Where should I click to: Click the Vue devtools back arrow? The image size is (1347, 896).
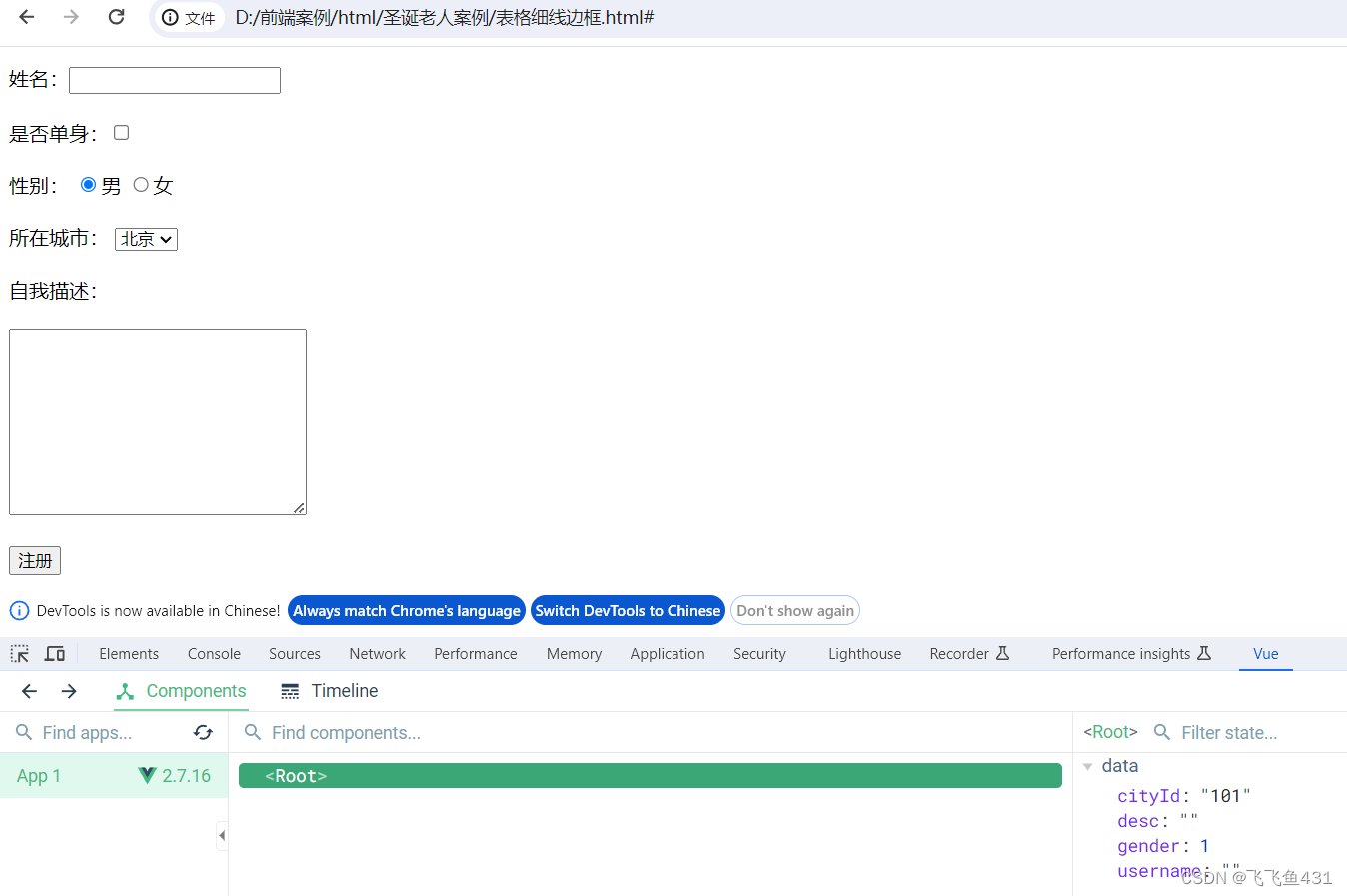(x=29, y=691)
